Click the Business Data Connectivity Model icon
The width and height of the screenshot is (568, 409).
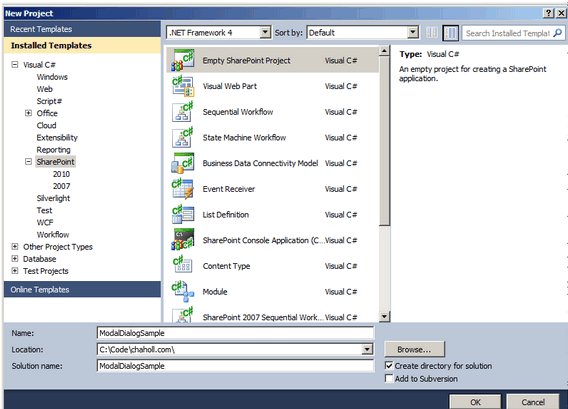[x=183, y=163]
